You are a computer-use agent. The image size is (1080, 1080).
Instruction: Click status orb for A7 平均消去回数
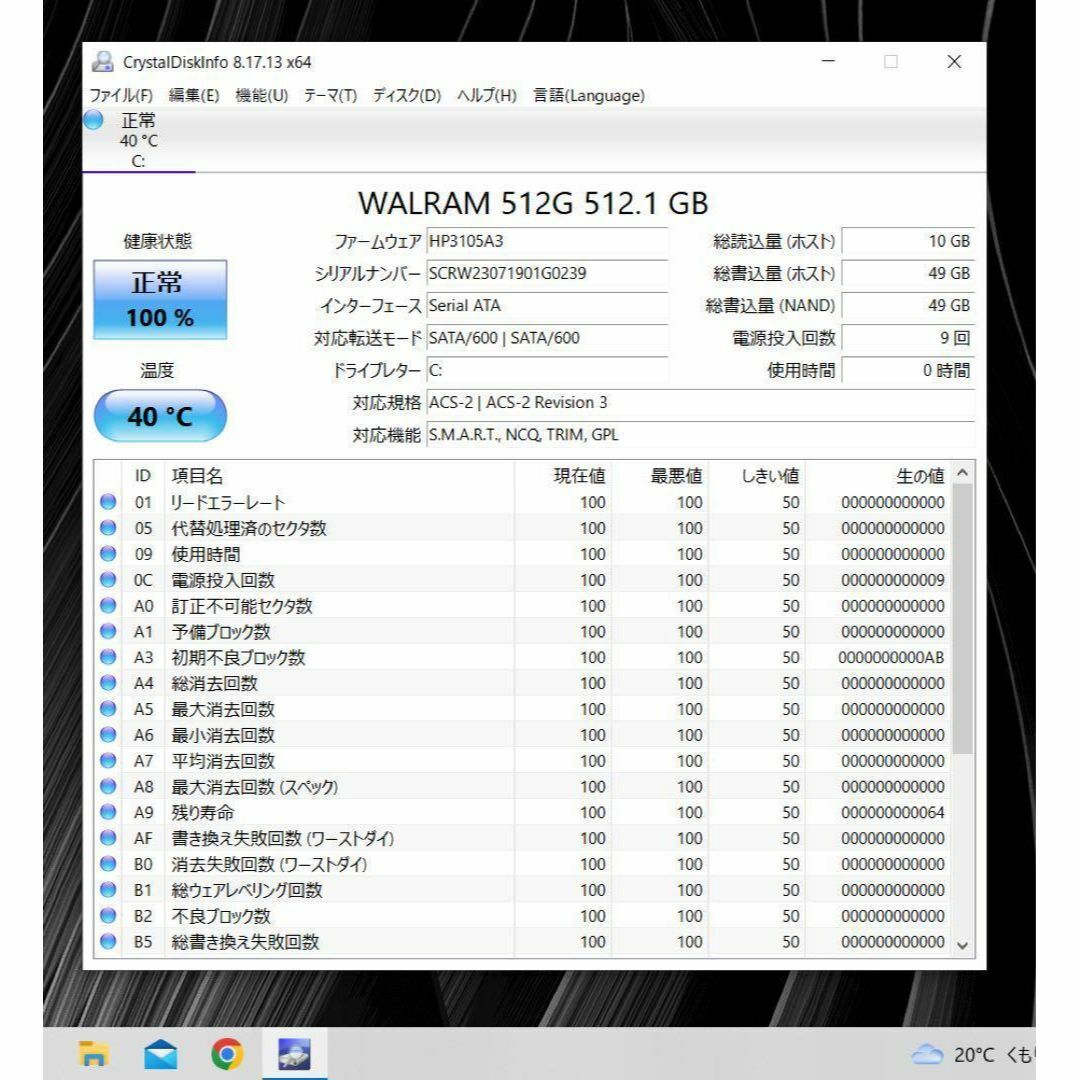coord(108,760)
